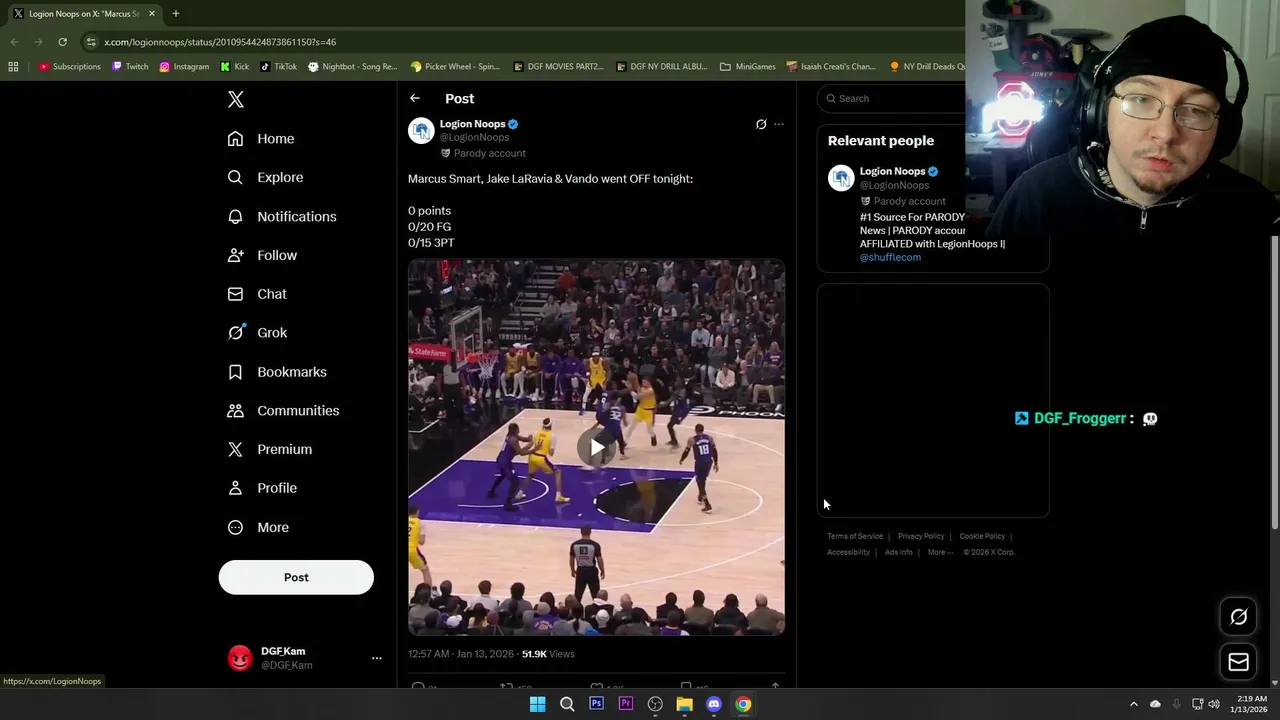Open Instagram bookmark
Viewport: 1280px width, 720px height.
coord(184,67)
